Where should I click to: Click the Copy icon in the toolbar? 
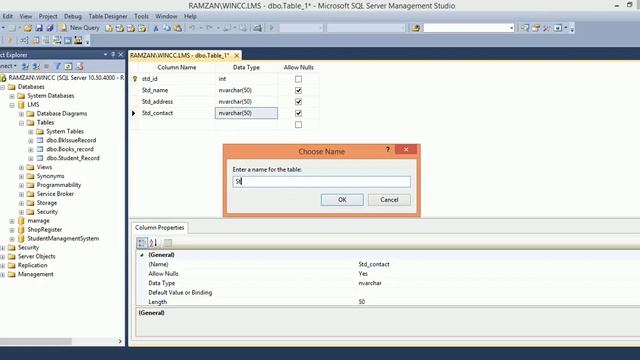167,28
